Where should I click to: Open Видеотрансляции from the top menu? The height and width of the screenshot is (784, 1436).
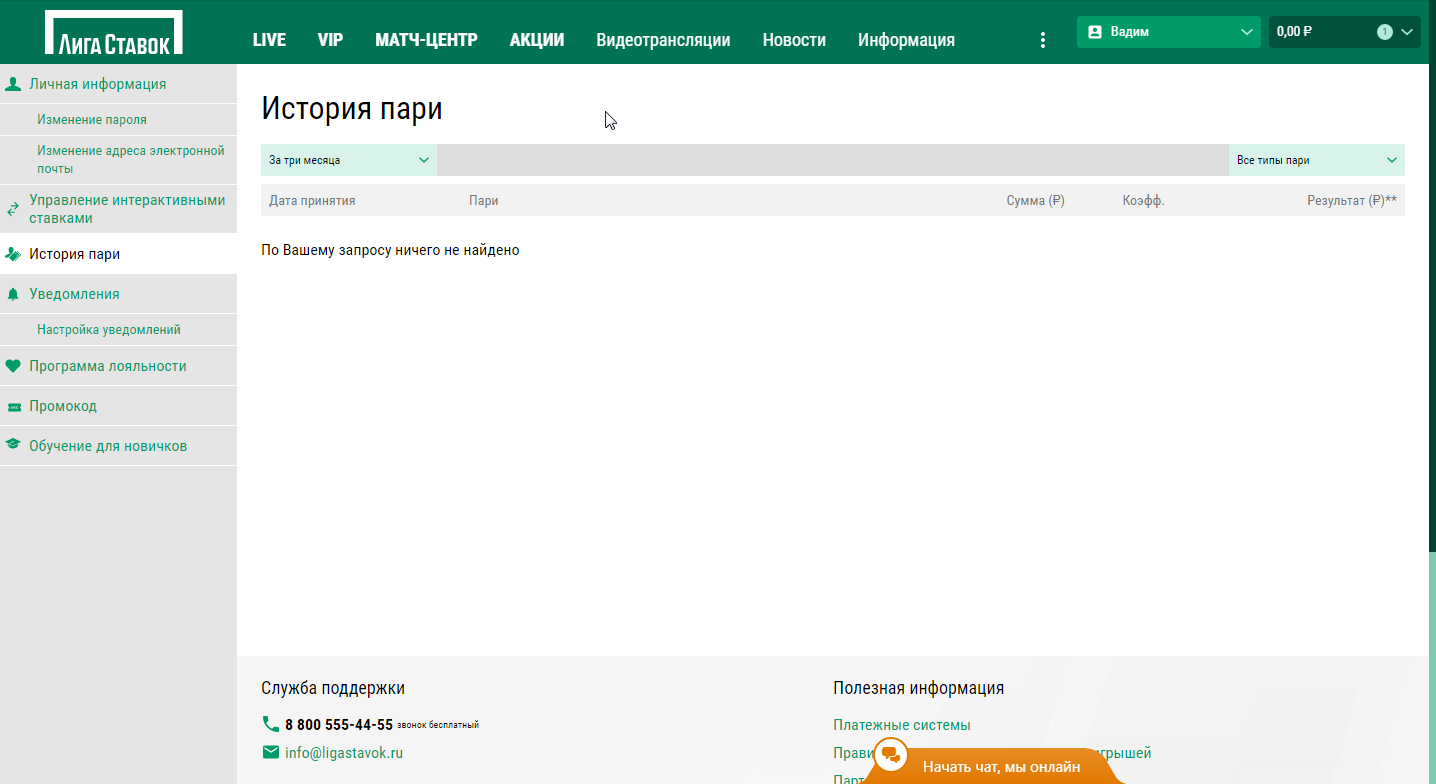pyautogui.click(x=663, y=40)
